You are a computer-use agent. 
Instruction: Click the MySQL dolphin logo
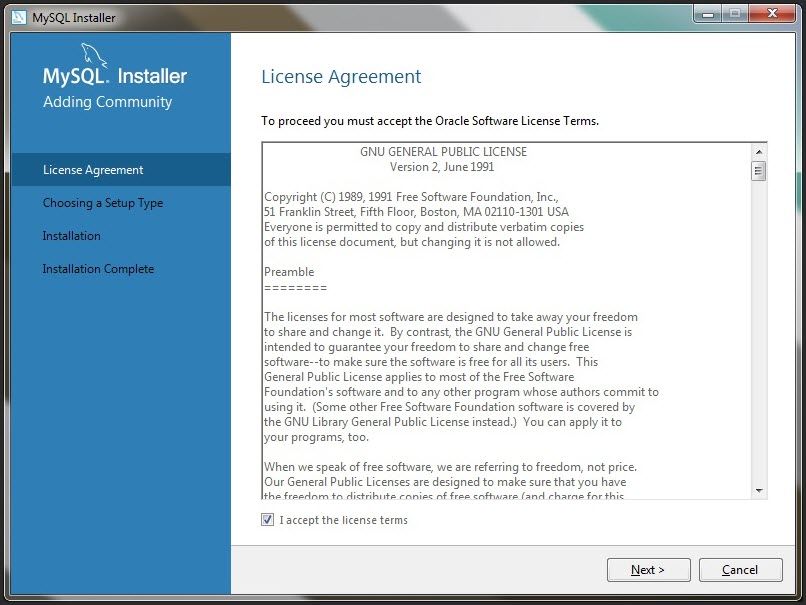[x=94, y=55]
